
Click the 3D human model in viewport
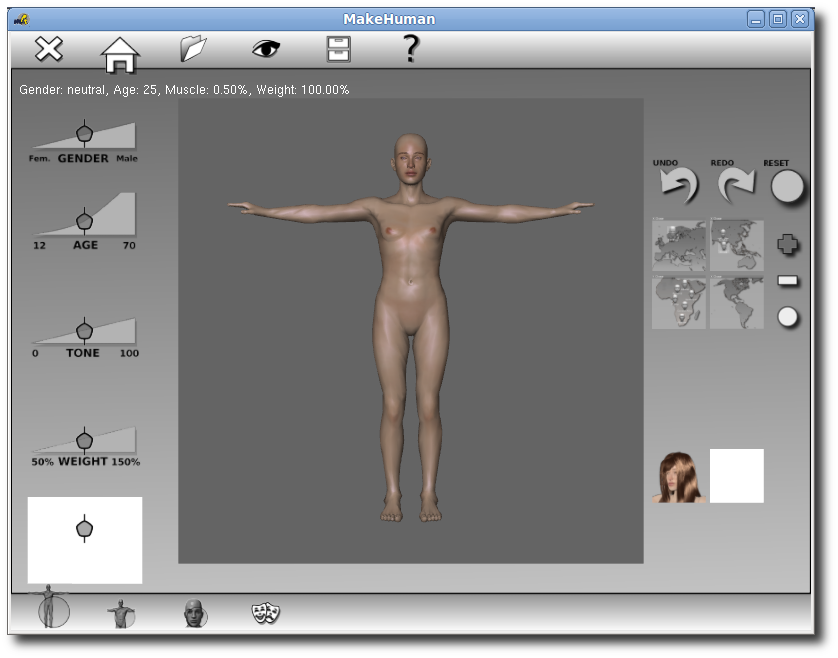410,327
